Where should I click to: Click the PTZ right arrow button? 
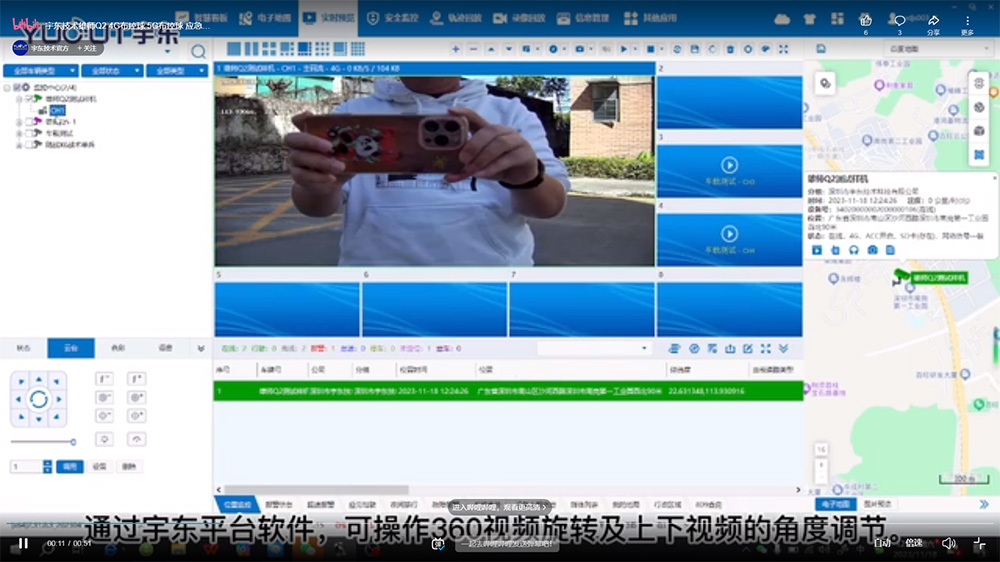pyautogui.click(x=58, y=400)
